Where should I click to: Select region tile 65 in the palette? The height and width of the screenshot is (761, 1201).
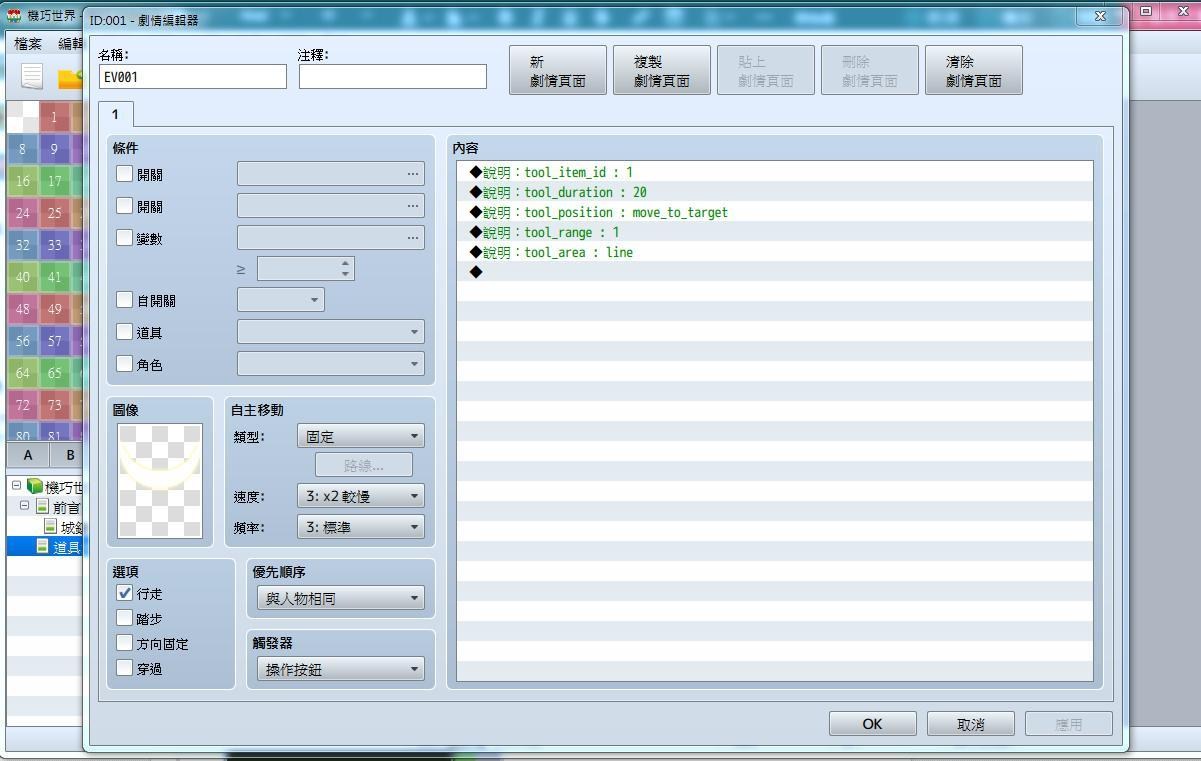55,373
